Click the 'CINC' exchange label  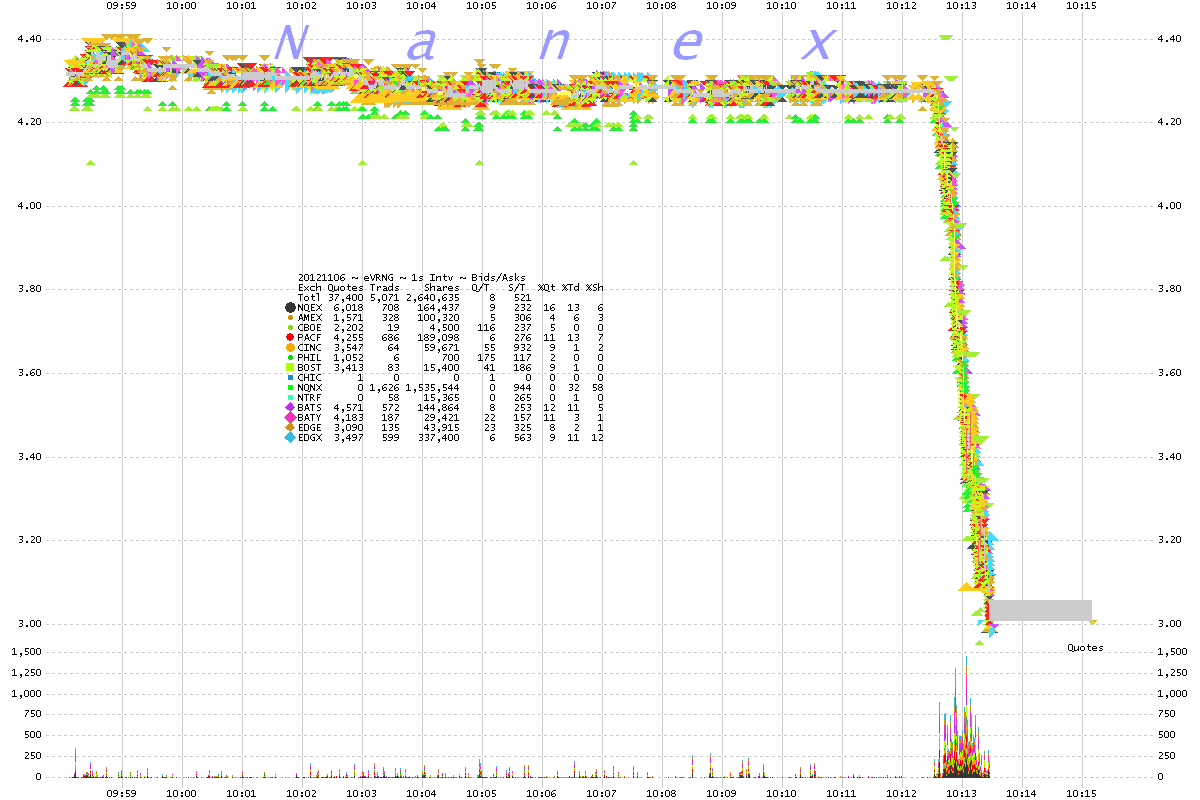click(x=310, y=347)
